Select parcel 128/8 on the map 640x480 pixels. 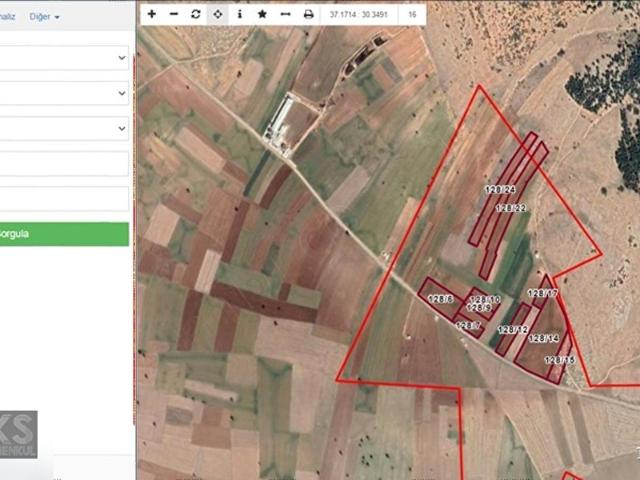pos(441,299)
